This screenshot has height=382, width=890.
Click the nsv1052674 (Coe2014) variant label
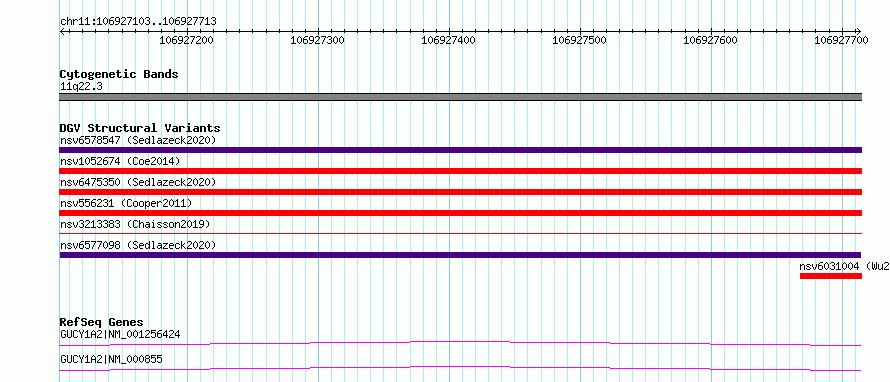[120, 161]
